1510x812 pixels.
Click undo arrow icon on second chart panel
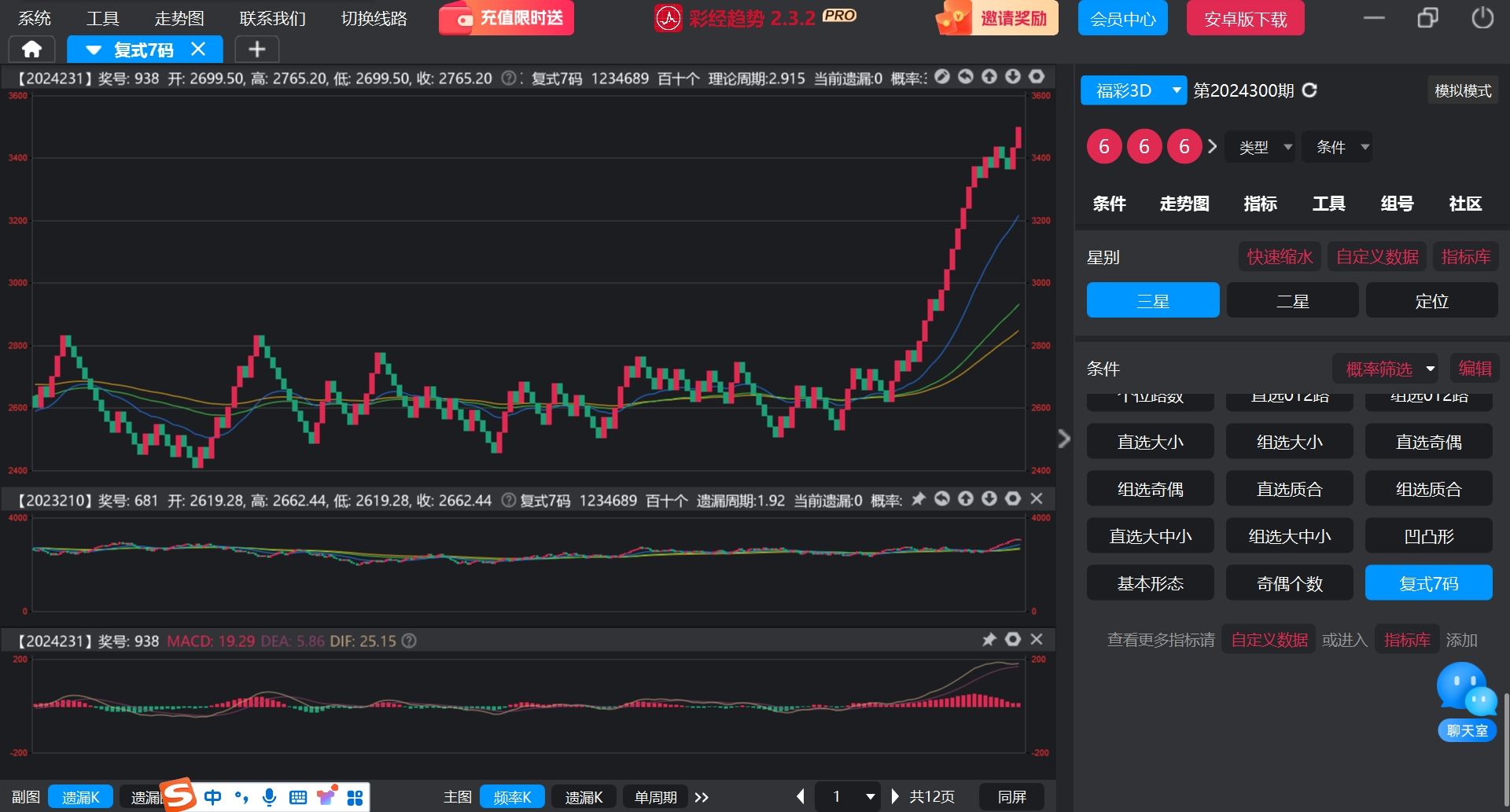click(942, 498)
